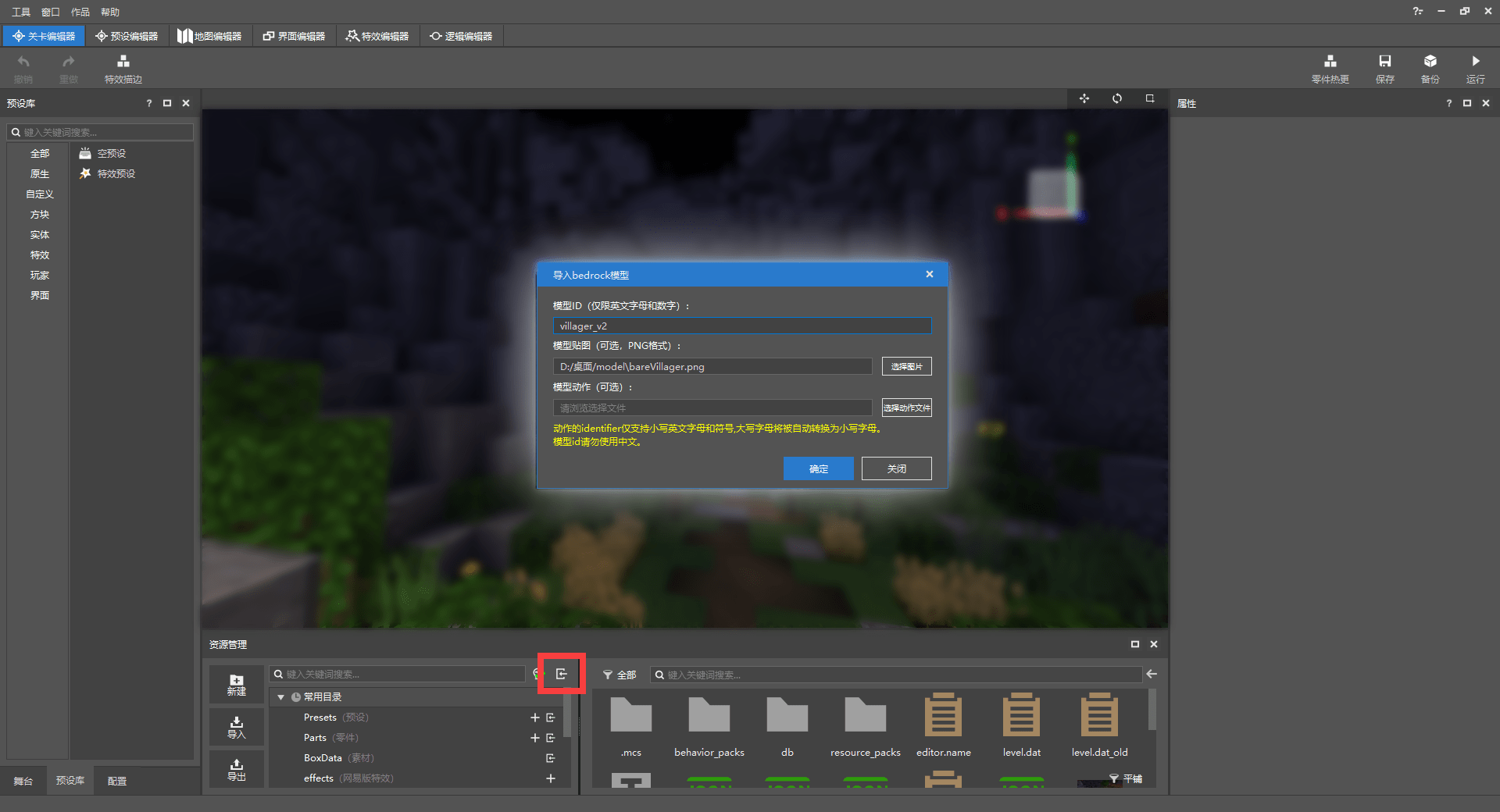
Task: Select the 特效预设 preset item
Action: point(108,173)
